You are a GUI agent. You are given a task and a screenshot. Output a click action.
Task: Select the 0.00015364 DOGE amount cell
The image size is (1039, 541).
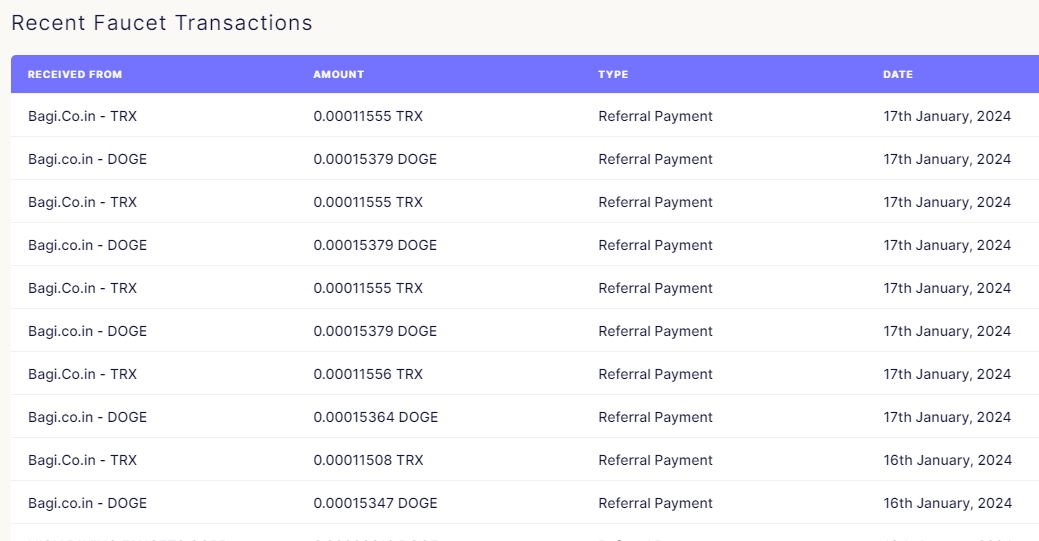(376, 417)
